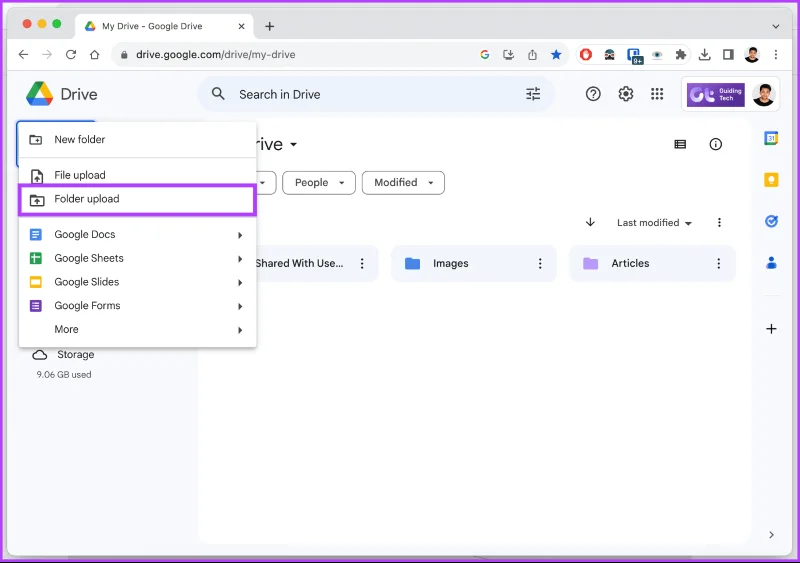Open a new browser tab
This screenshot has height=563, width=800.
pos(269,26)
